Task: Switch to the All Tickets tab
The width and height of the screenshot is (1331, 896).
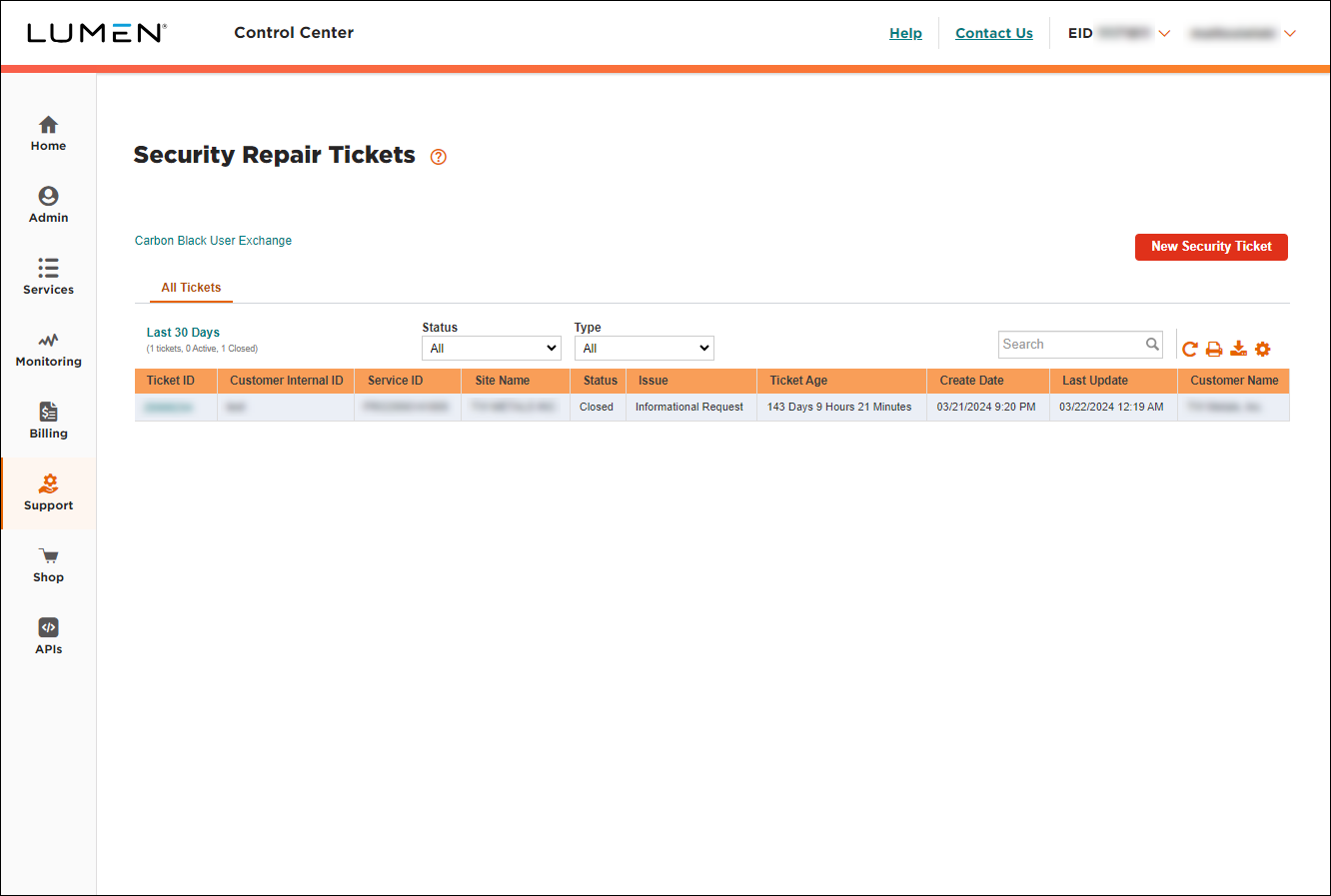Action: (x=190, y=288)
